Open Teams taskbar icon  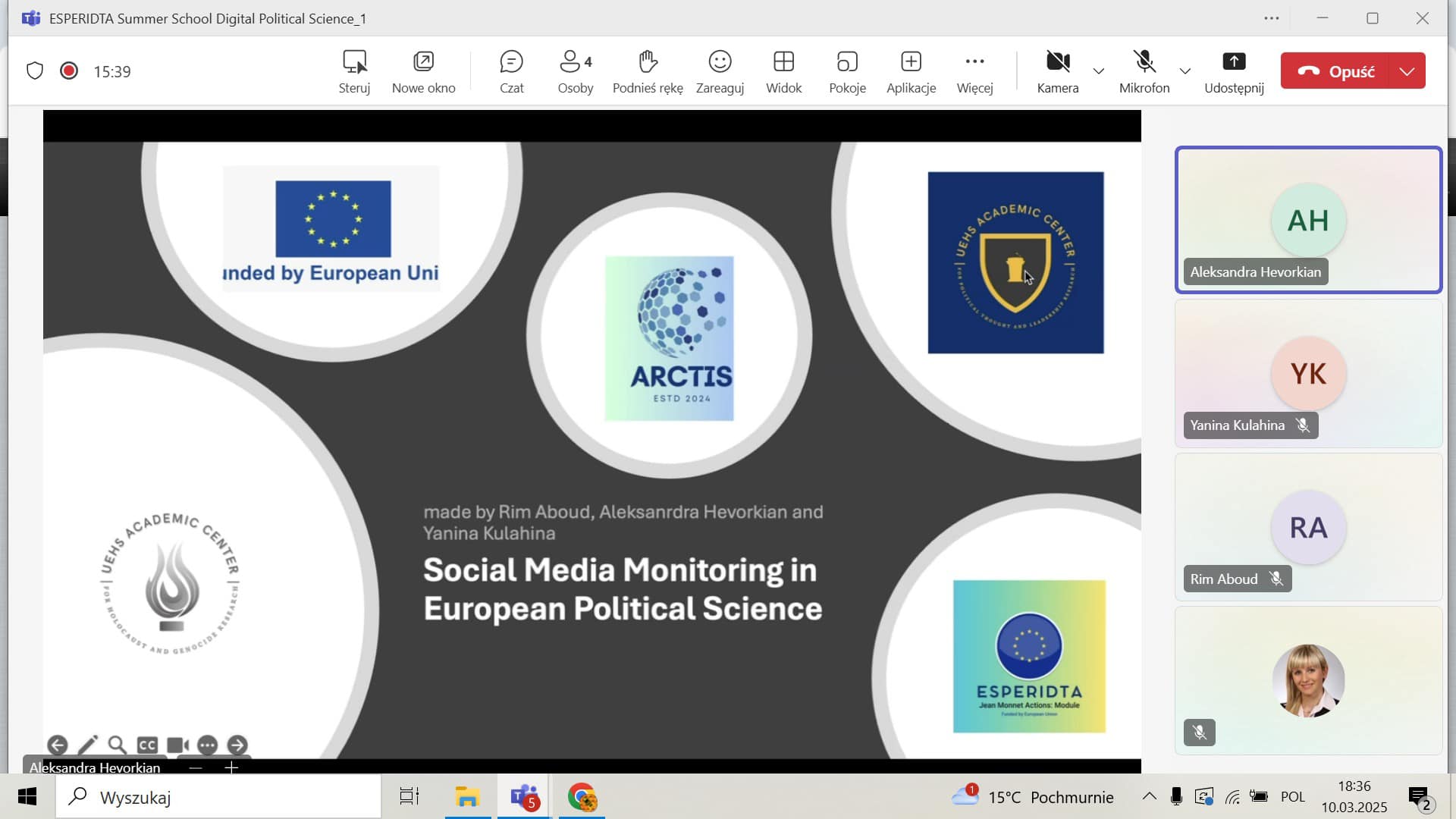click(x=525, y=797)
